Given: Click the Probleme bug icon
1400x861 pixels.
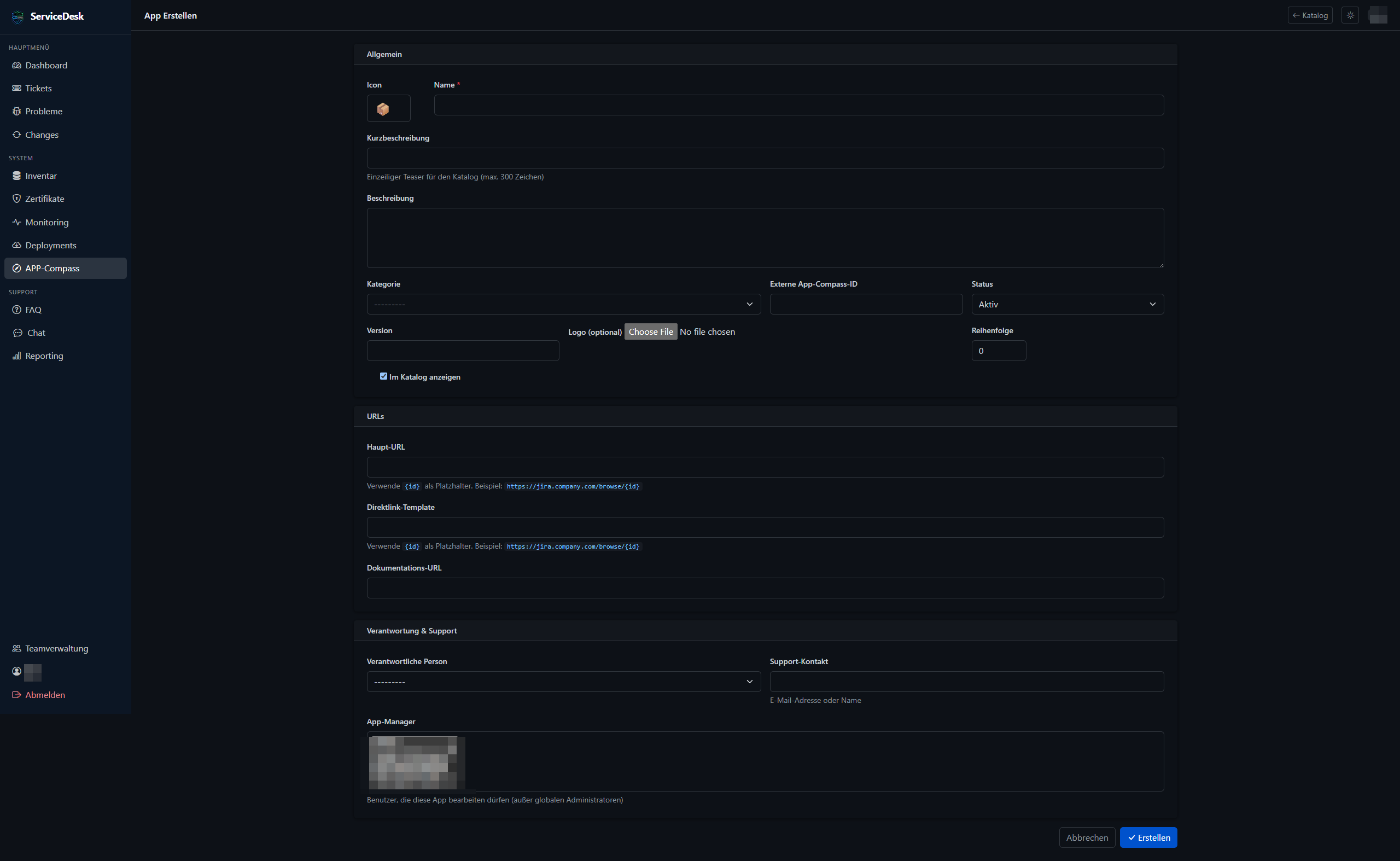Looking at the screenshot, I should (16, 112).
